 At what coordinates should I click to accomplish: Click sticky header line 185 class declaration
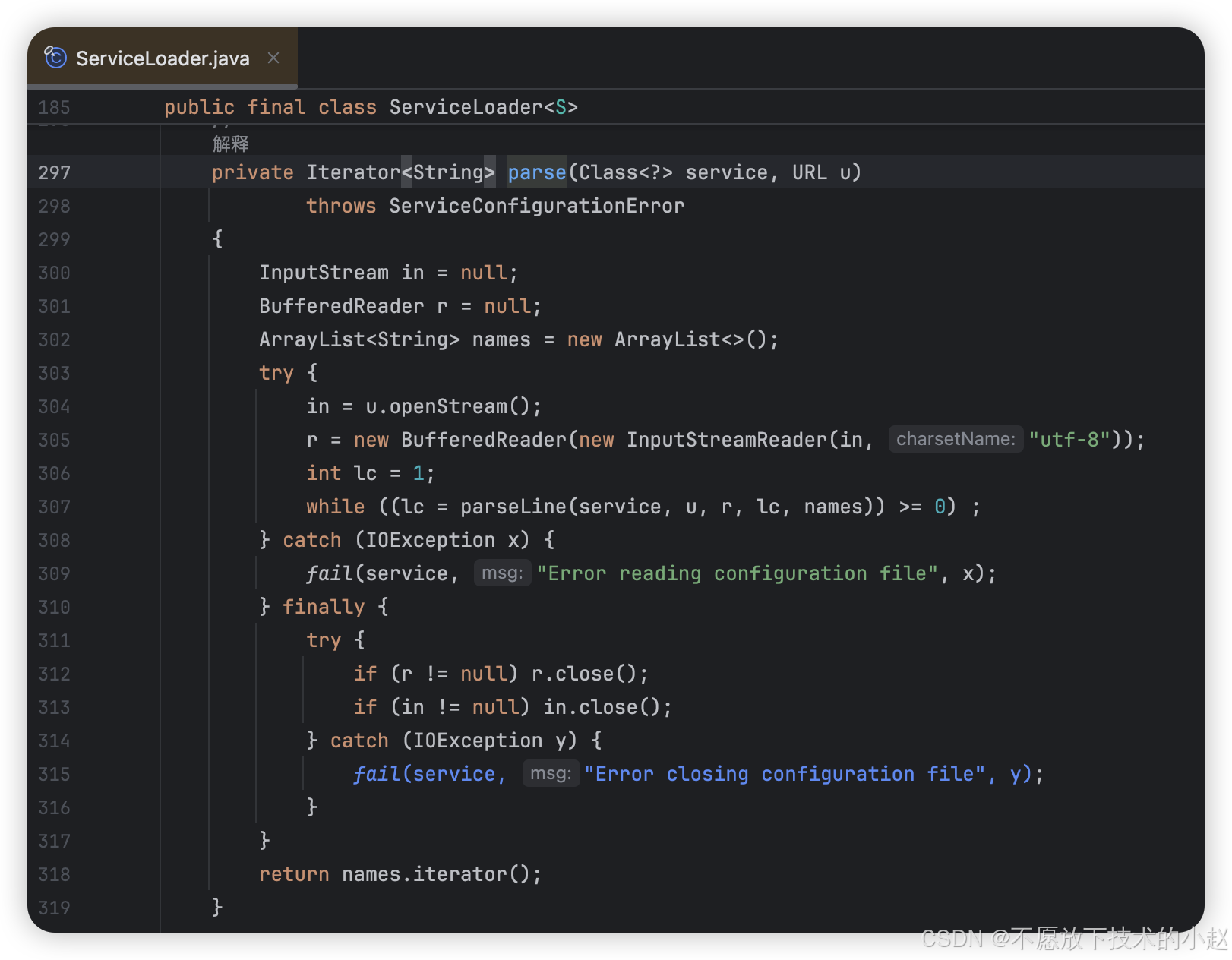tap(371, 107)
